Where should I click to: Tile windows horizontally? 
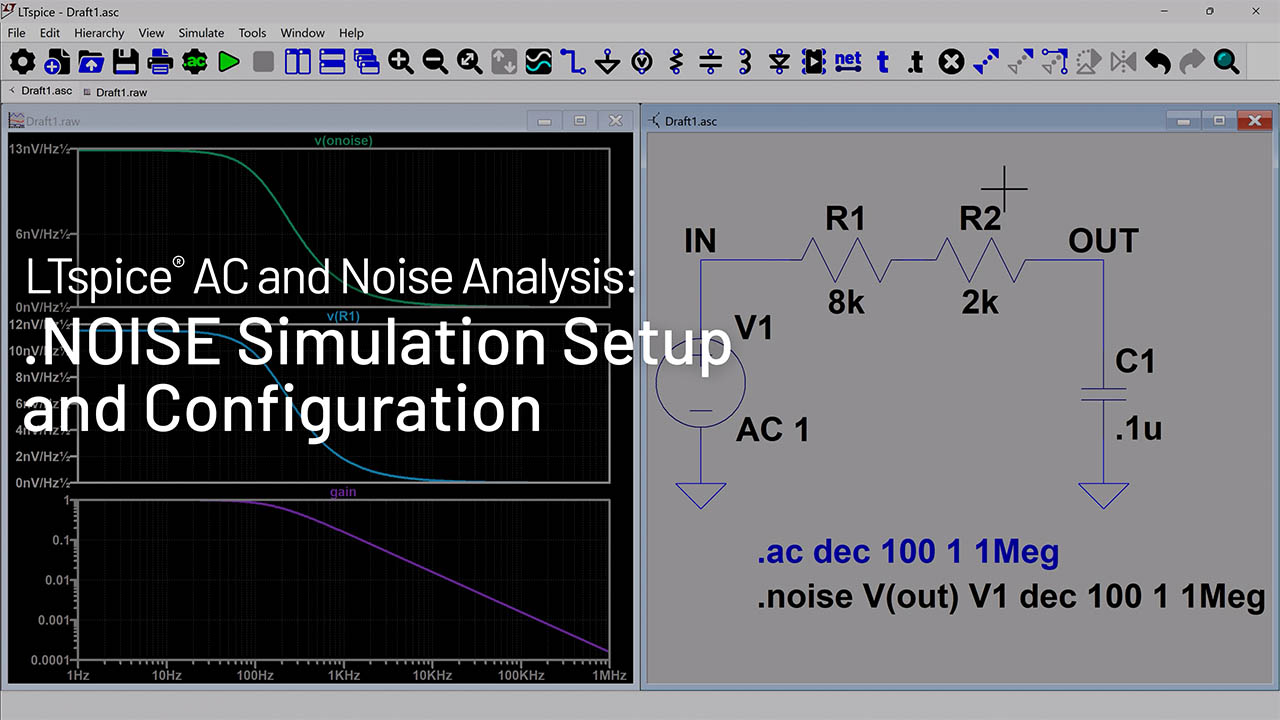coord(332,62)
